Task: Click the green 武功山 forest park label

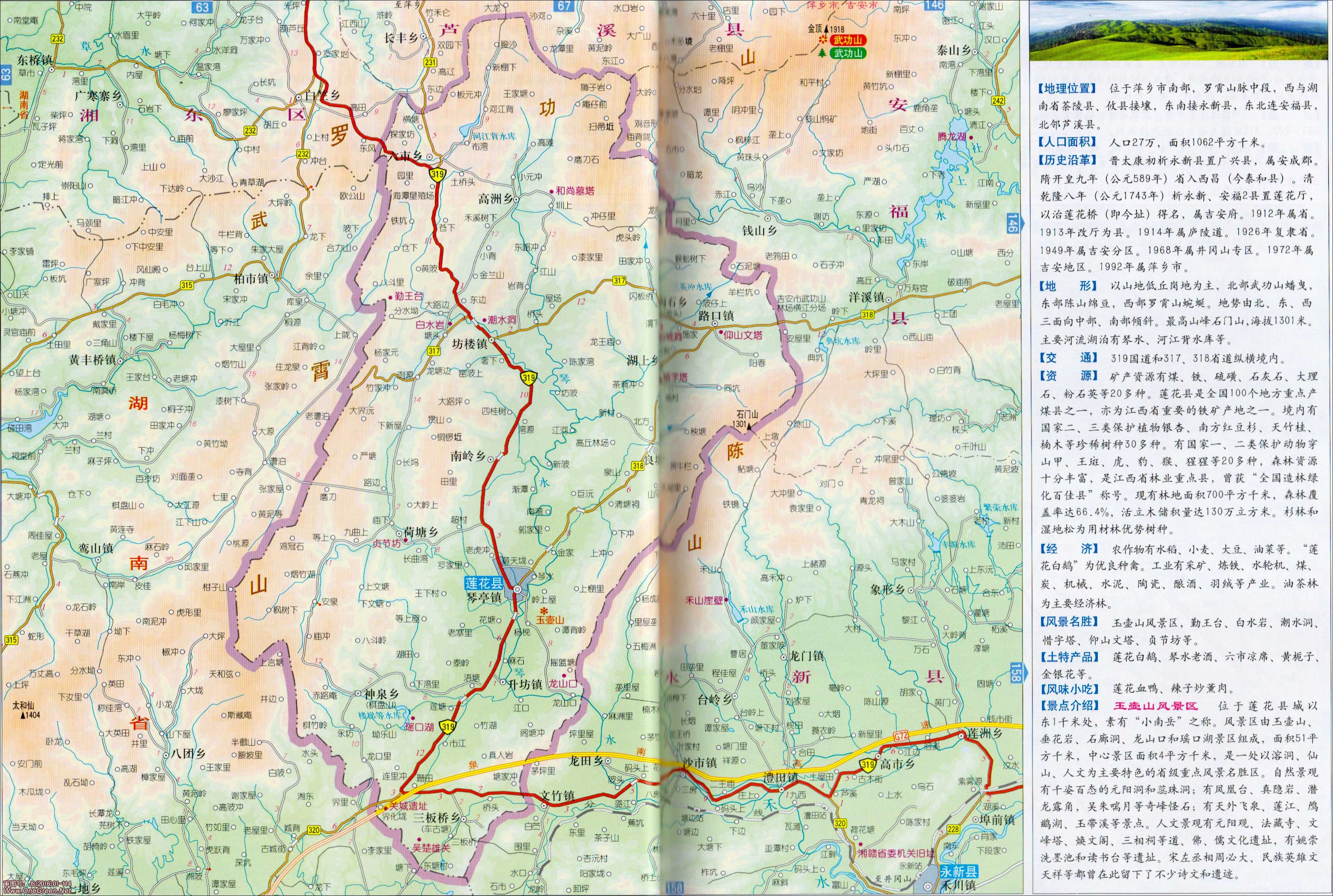Action: [849, 53]
